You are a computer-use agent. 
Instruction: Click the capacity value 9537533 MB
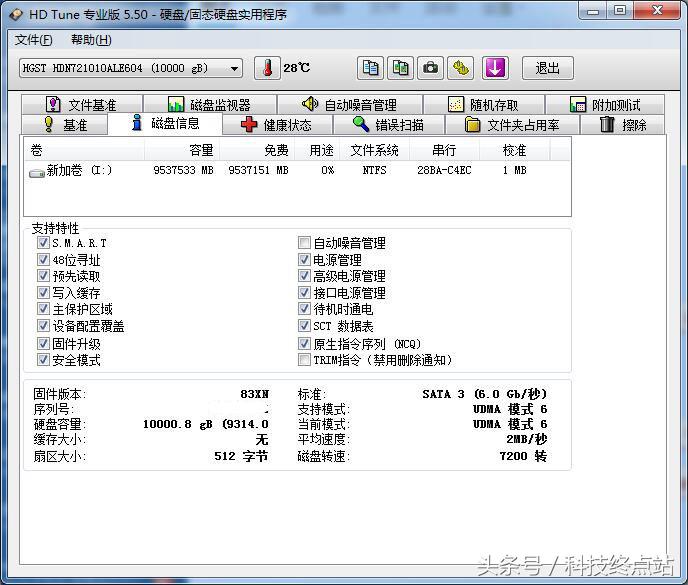click(183, 170)
